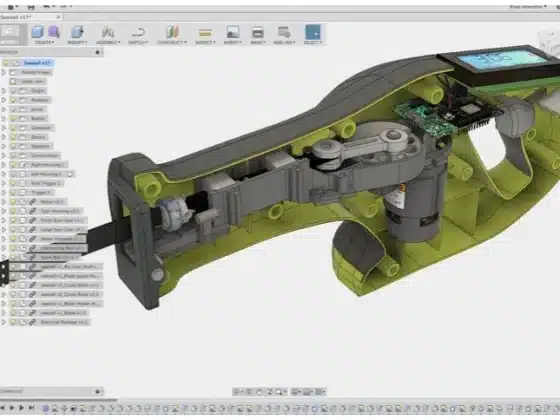The width and height of the screenshot is (560, 420).
Task: Click the ViewCube in the corner
Action: (x=549, y=42)
